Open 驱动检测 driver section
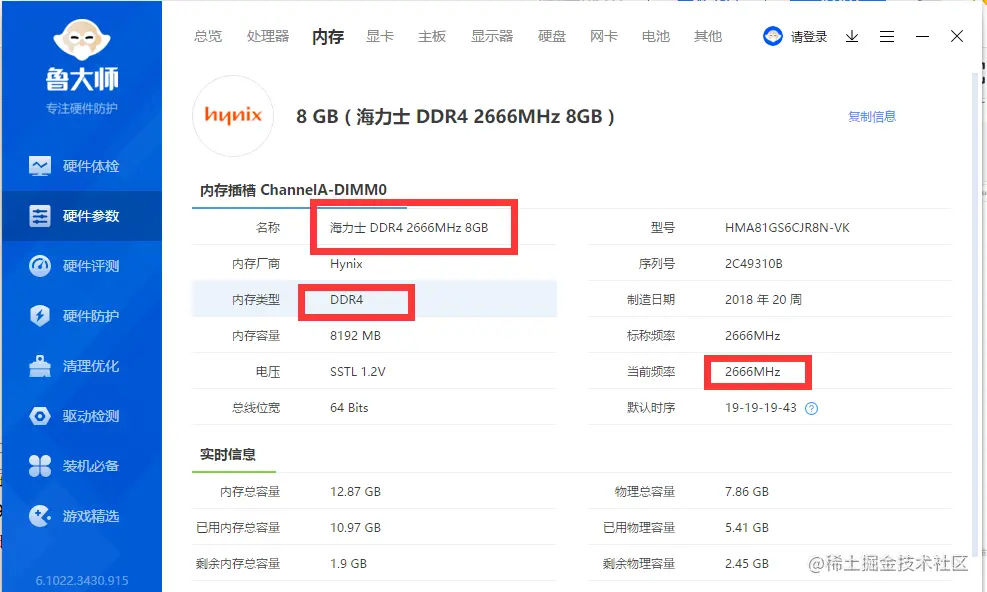Viewport: 987px width, 592px height. click(82, 416)
